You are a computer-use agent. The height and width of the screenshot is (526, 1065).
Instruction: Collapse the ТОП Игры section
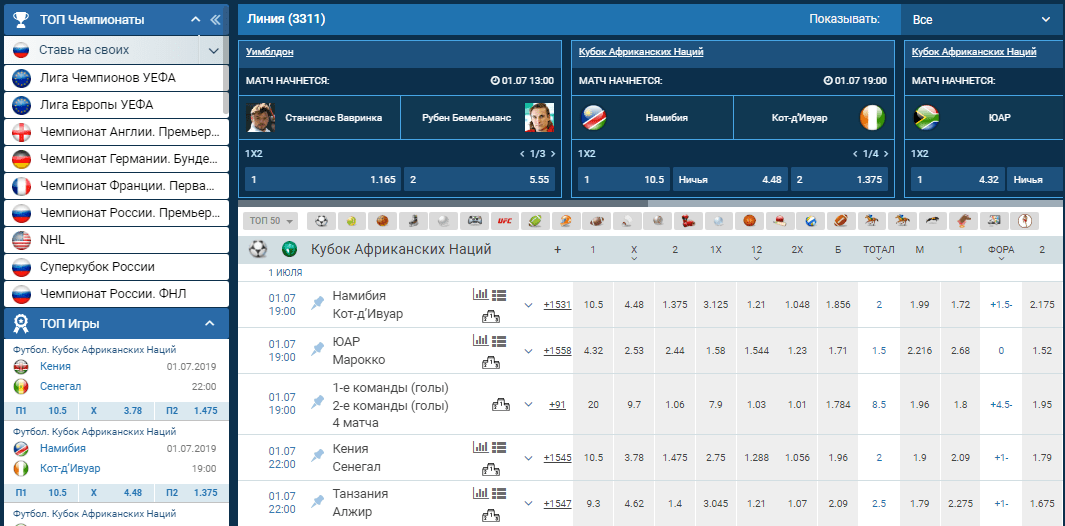coord(209,323)
